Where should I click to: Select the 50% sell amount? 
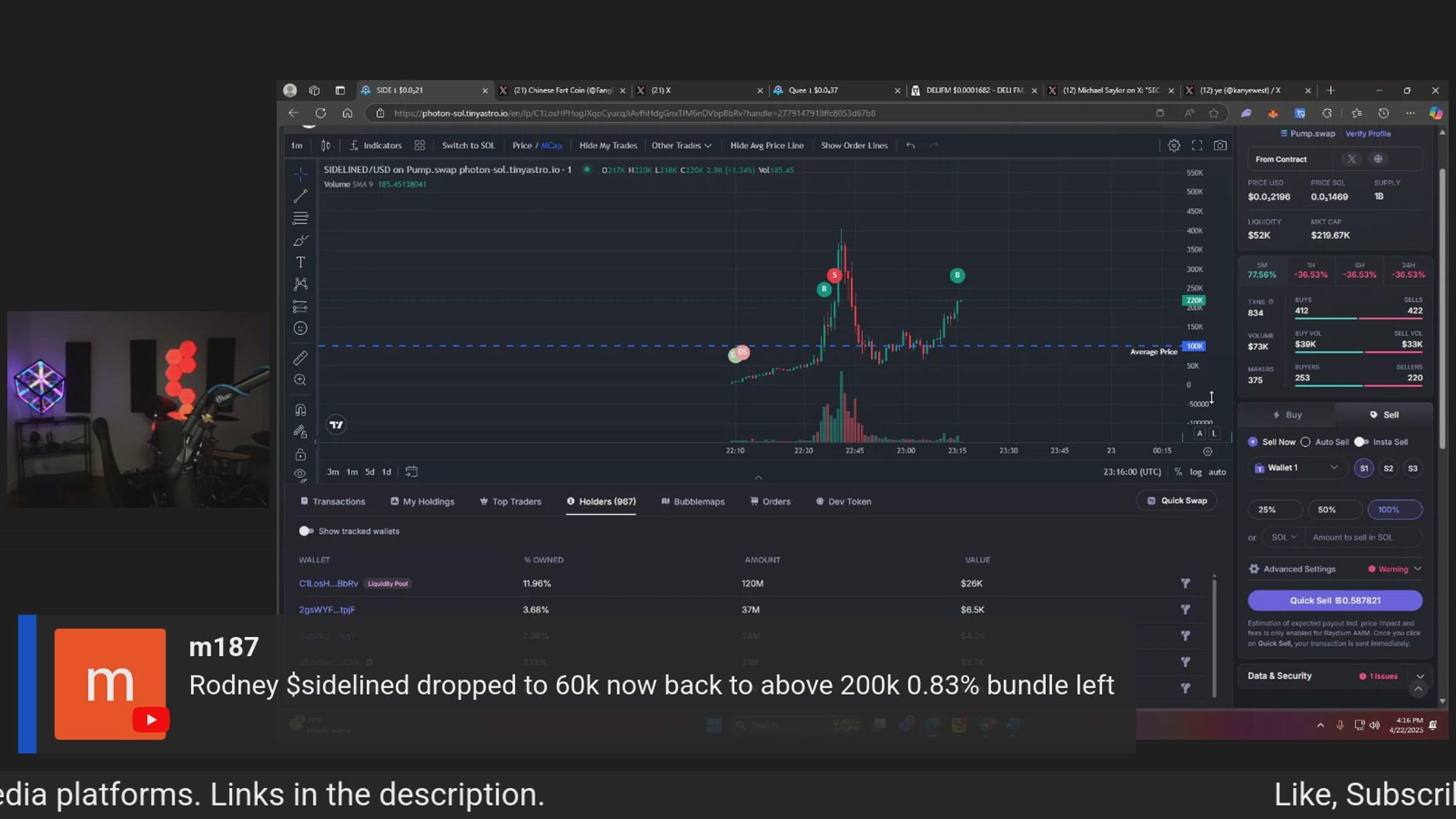1334,510
